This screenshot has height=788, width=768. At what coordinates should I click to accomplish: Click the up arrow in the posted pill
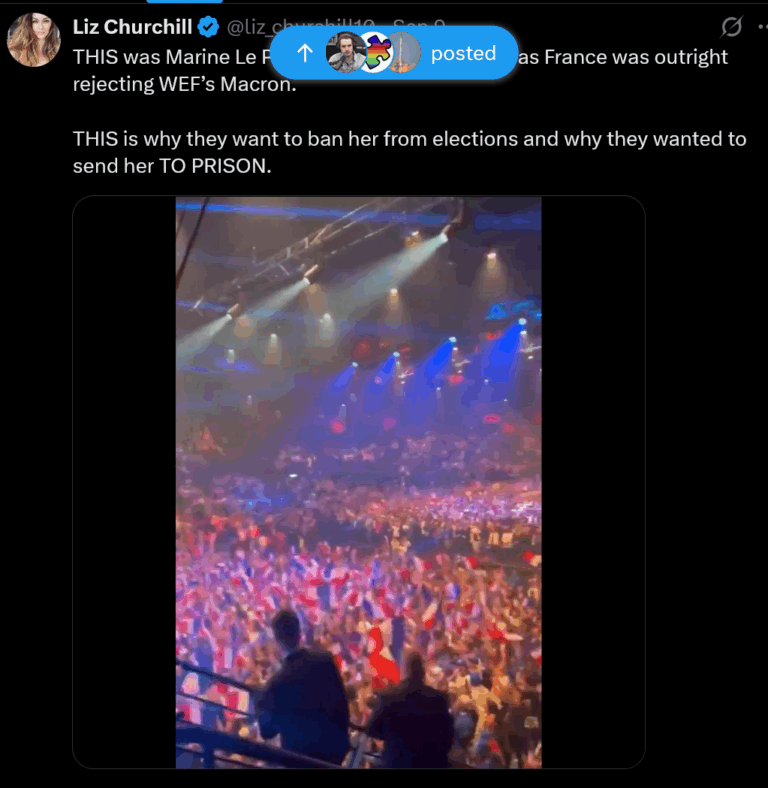[x=306, y=53]
